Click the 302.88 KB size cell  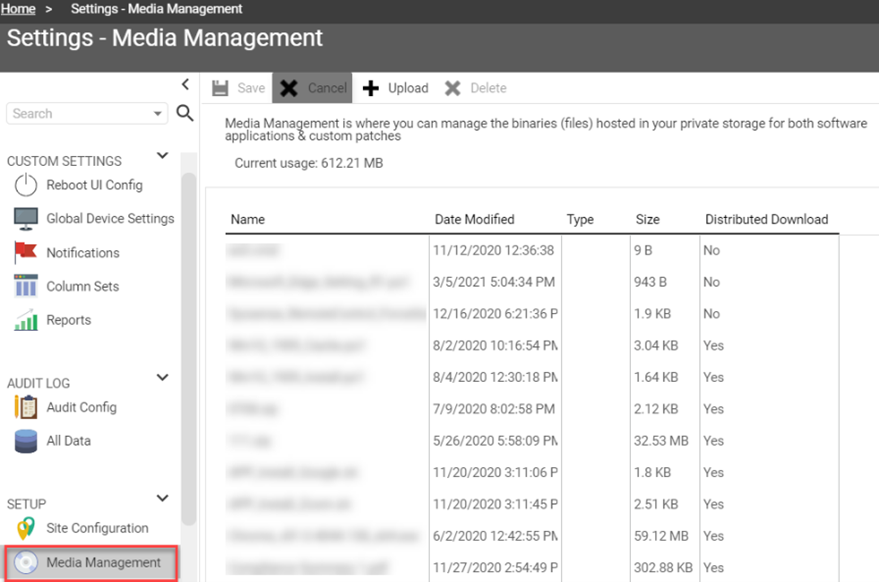pyautogui.click(x=663, y=568)
